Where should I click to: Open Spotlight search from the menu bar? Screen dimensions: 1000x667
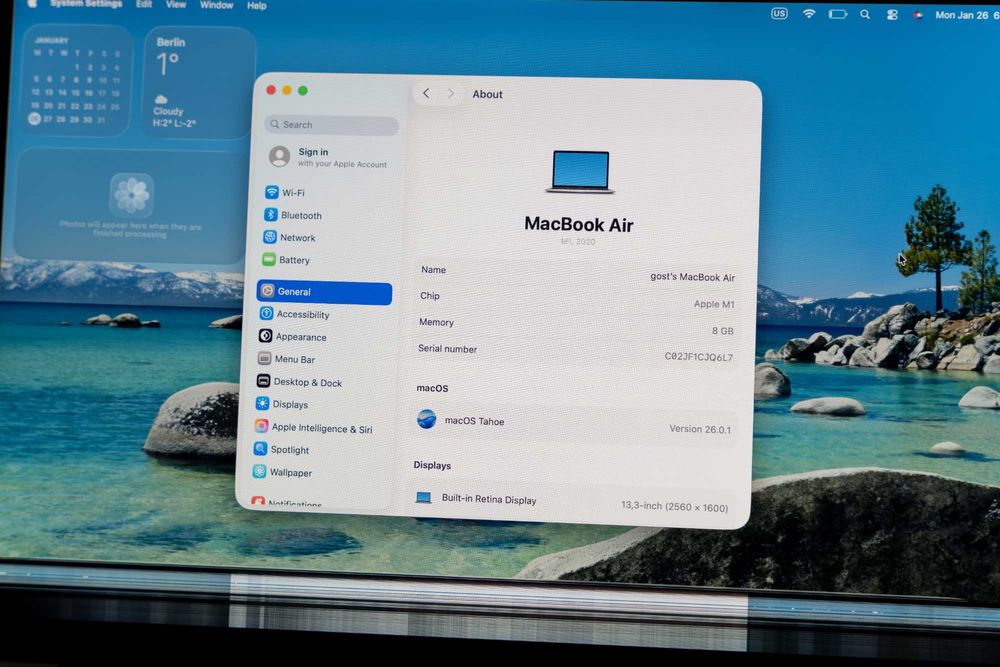click(x=865, y=14)
